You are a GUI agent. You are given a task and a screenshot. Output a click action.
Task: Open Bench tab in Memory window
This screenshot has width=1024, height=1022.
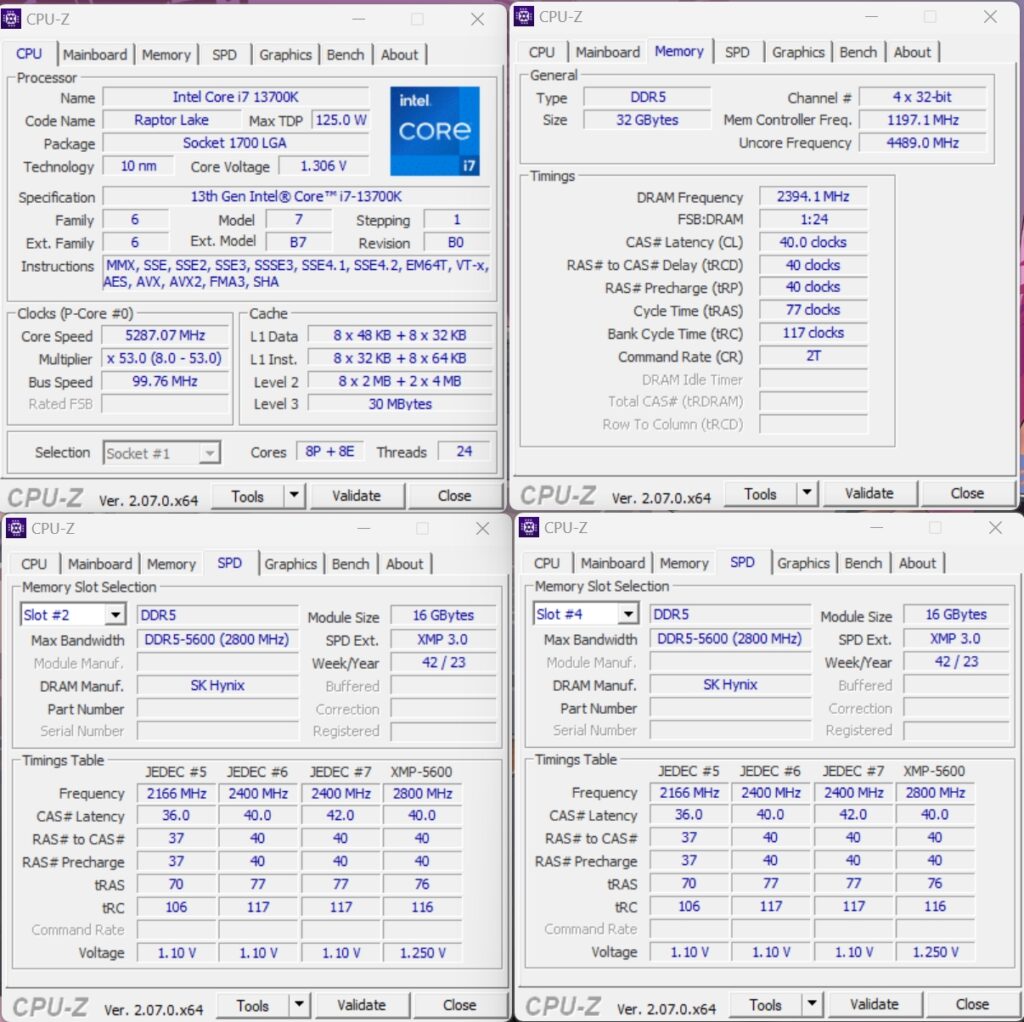click(858, 52)
